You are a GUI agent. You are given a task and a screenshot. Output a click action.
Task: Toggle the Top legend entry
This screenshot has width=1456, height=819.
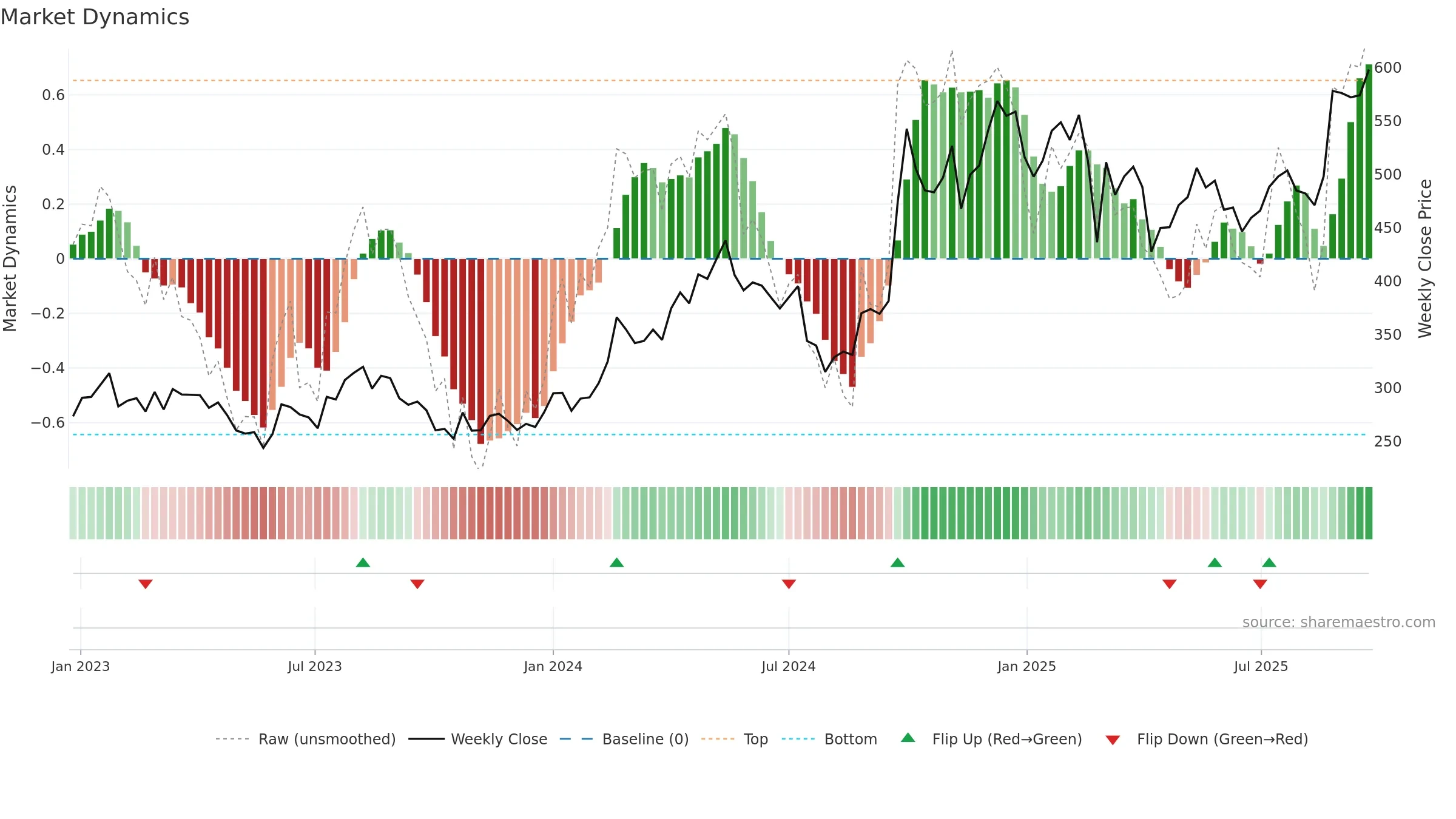735,739
